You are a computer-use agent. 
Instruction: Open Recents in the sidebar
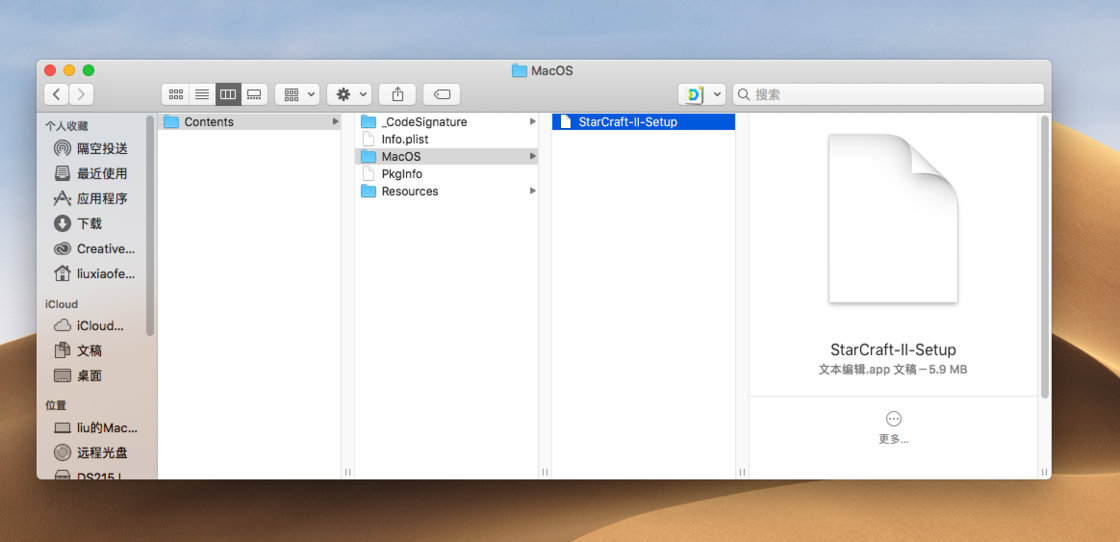(x=102, y=173)
